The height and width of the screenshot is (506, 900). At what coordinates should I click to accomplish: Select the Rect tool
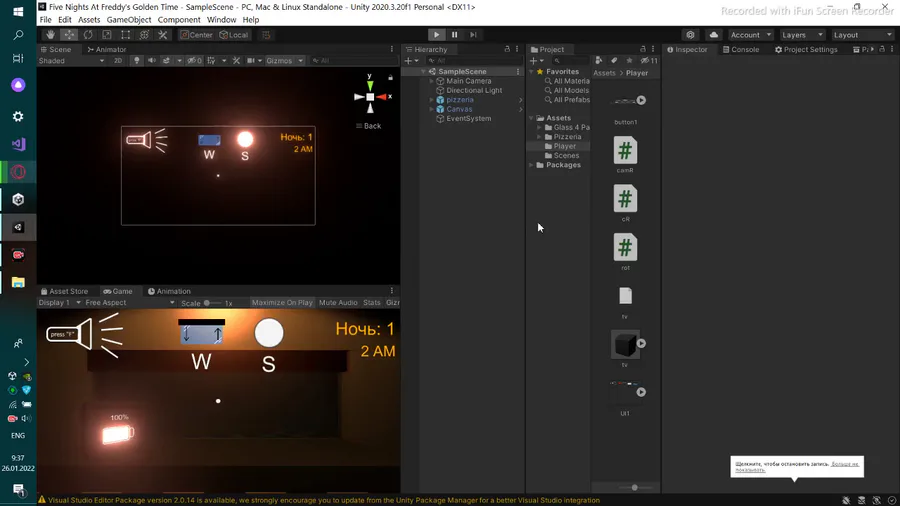click(x=126, y=35)
